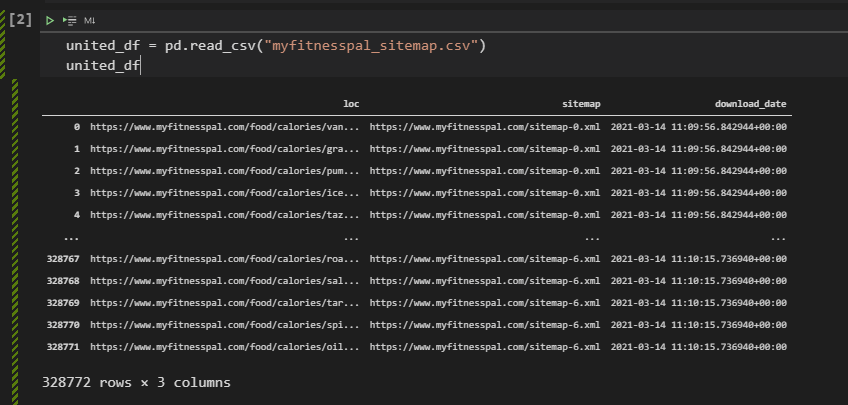Image resolution: width=848 pixels, height=405 pixels.
Task: Click the download_date value in row 328769
Action: (699, 303)
